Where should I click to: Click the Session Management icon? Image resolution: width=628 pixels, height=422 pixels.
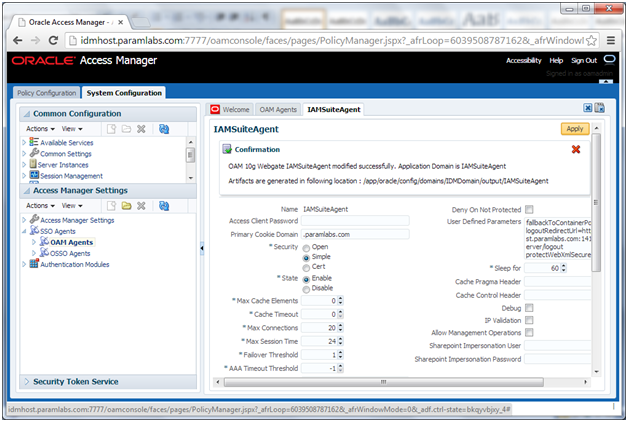click(x=34, y=175)
